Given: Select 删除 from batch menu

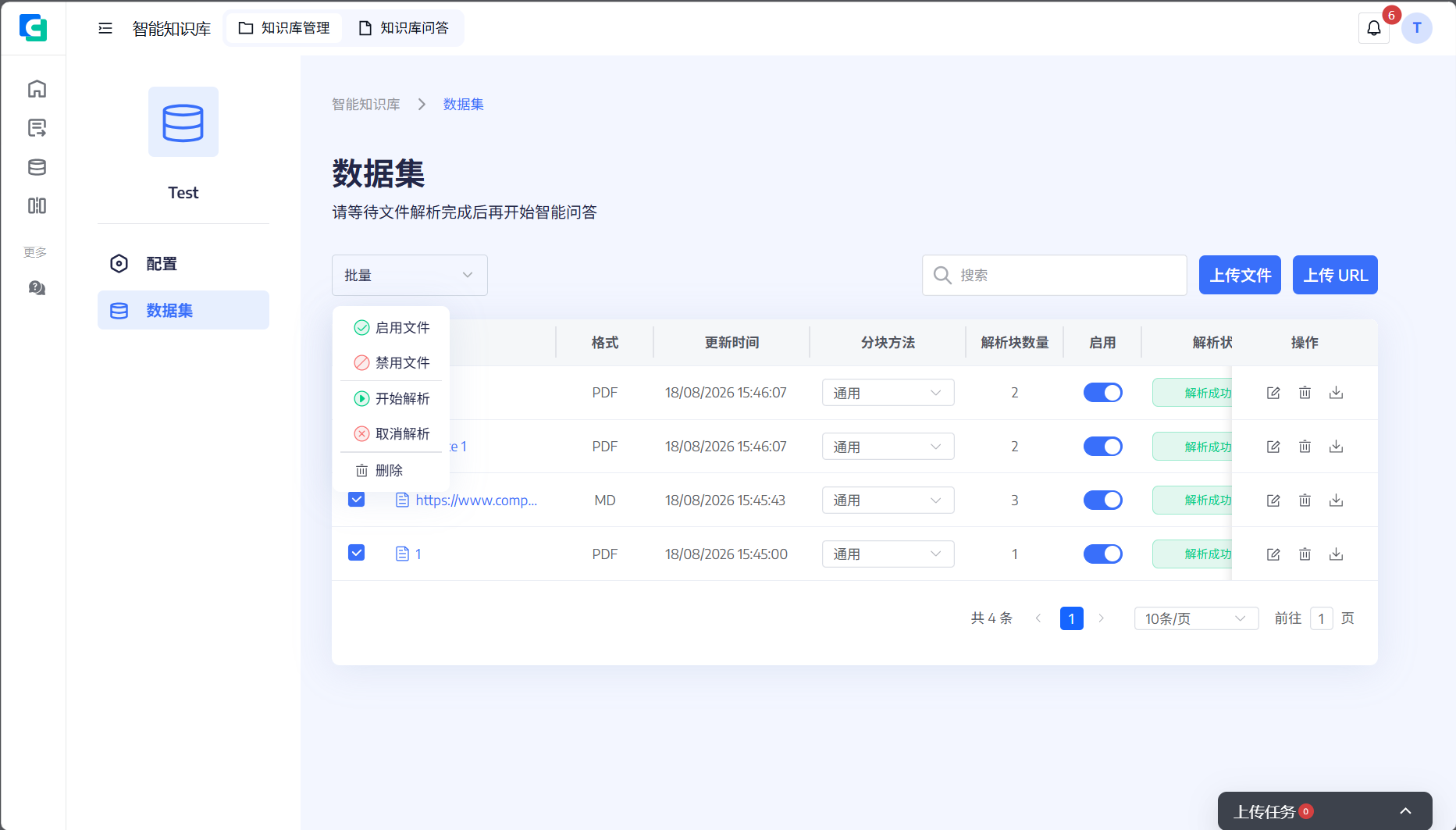Looking at the screenshot, I should (392, 471).
